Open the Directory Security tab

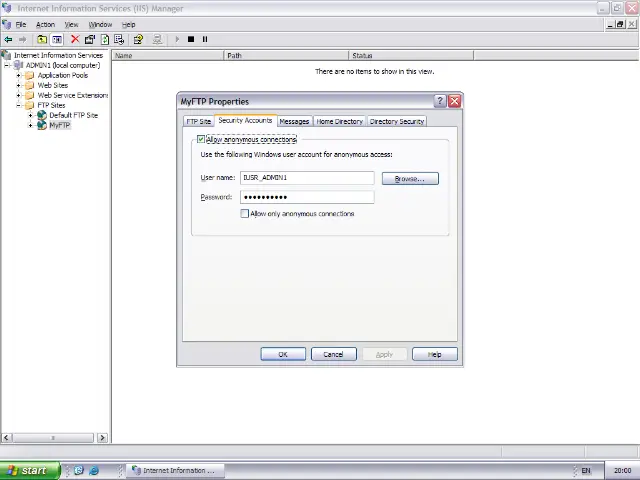(397, 121)
